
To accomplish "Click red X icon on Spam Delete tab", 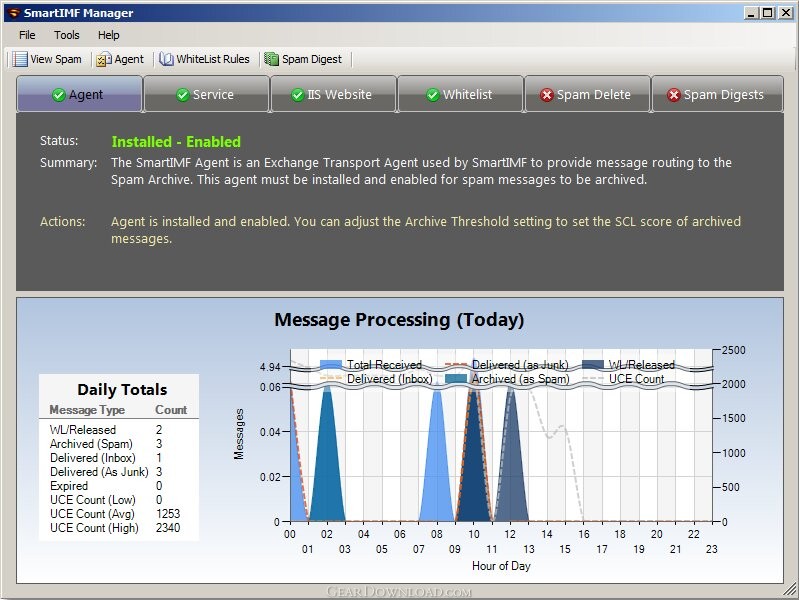I will coord(547,95).
